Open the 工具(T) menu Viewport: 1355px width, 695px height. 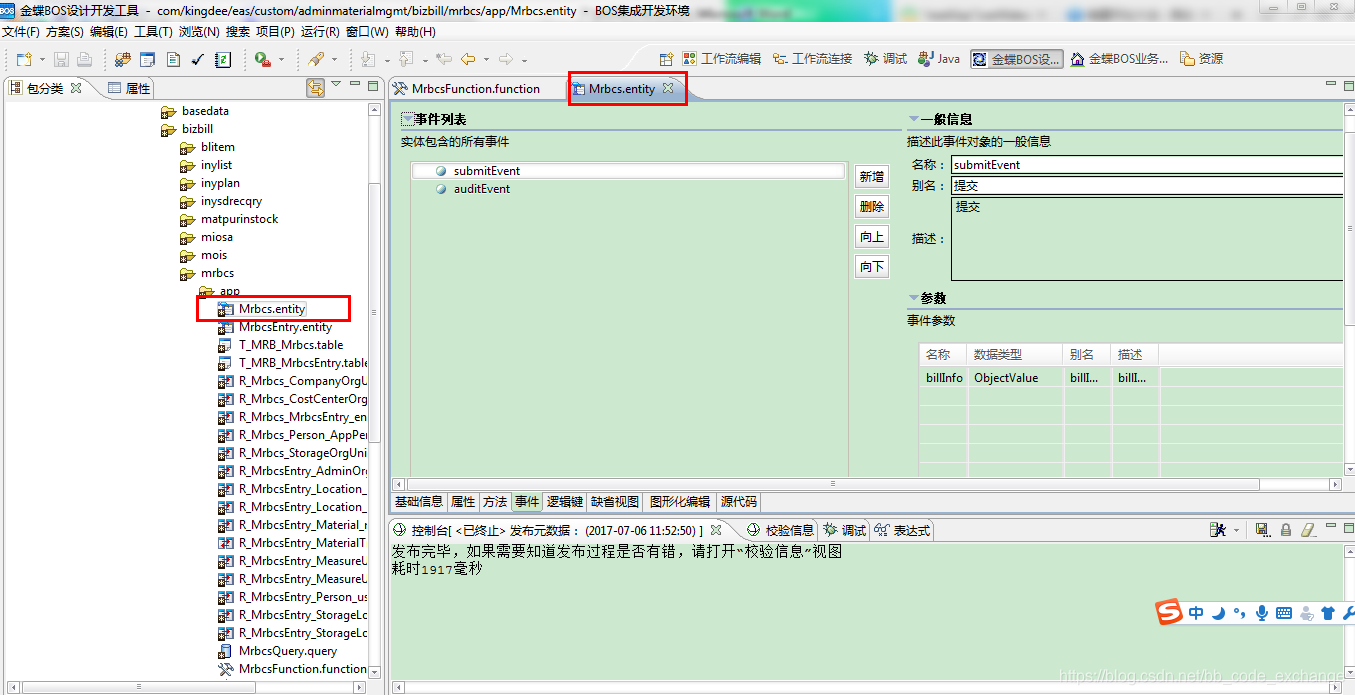(x=153, y=32)
